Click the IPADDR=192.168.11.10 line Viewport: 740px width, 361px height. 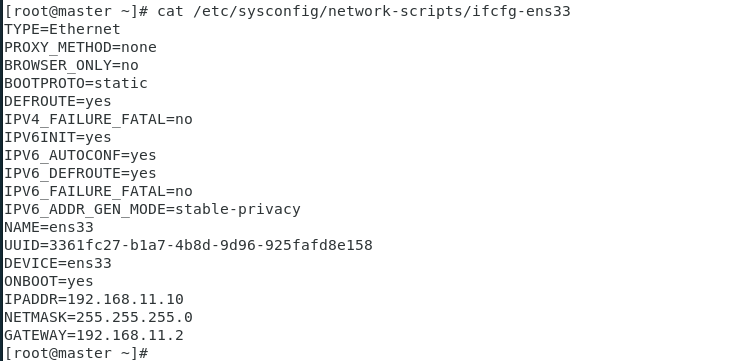[x=94, y=299]
